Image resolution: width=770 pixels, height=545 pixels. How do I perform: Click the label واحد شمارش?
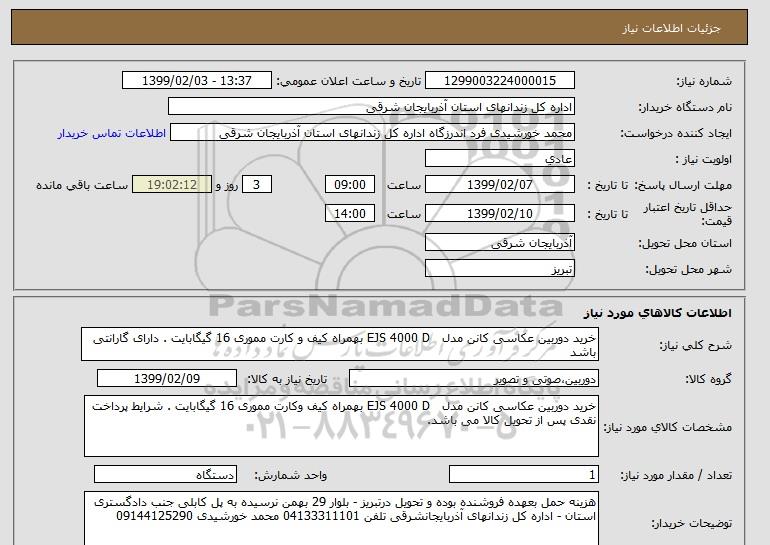tap(291, 475)
